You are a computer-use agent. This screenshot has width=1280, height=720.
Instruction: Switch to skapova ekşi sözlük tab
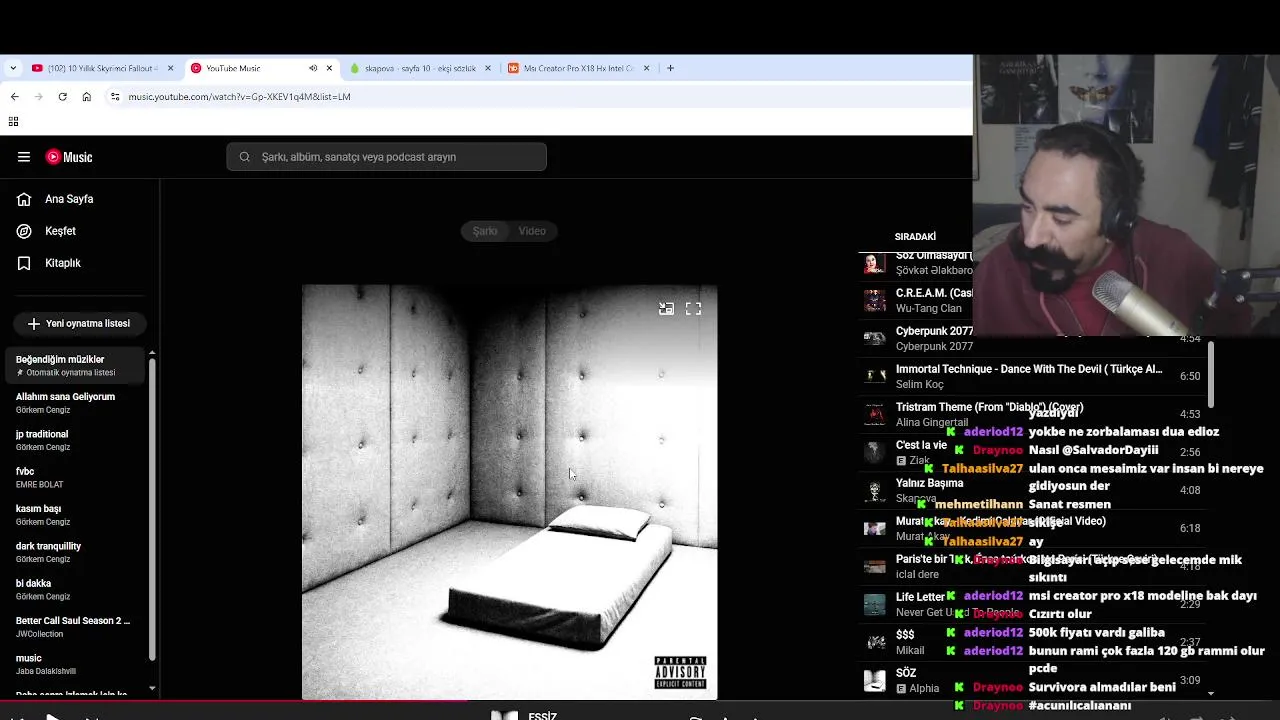pyautogui.click(x=420, y=68)
